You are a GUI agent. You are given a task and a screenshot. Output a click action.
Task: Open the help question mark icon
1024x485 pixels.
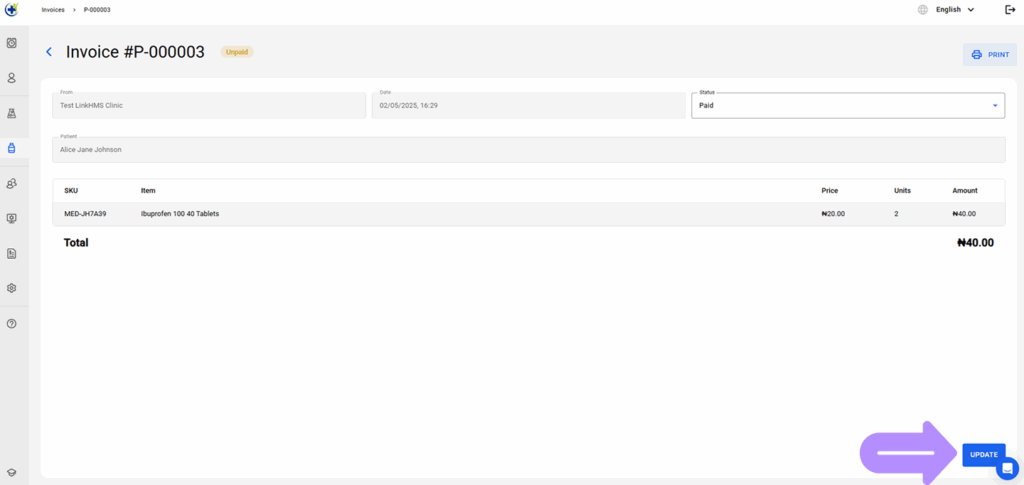(11, 324)
